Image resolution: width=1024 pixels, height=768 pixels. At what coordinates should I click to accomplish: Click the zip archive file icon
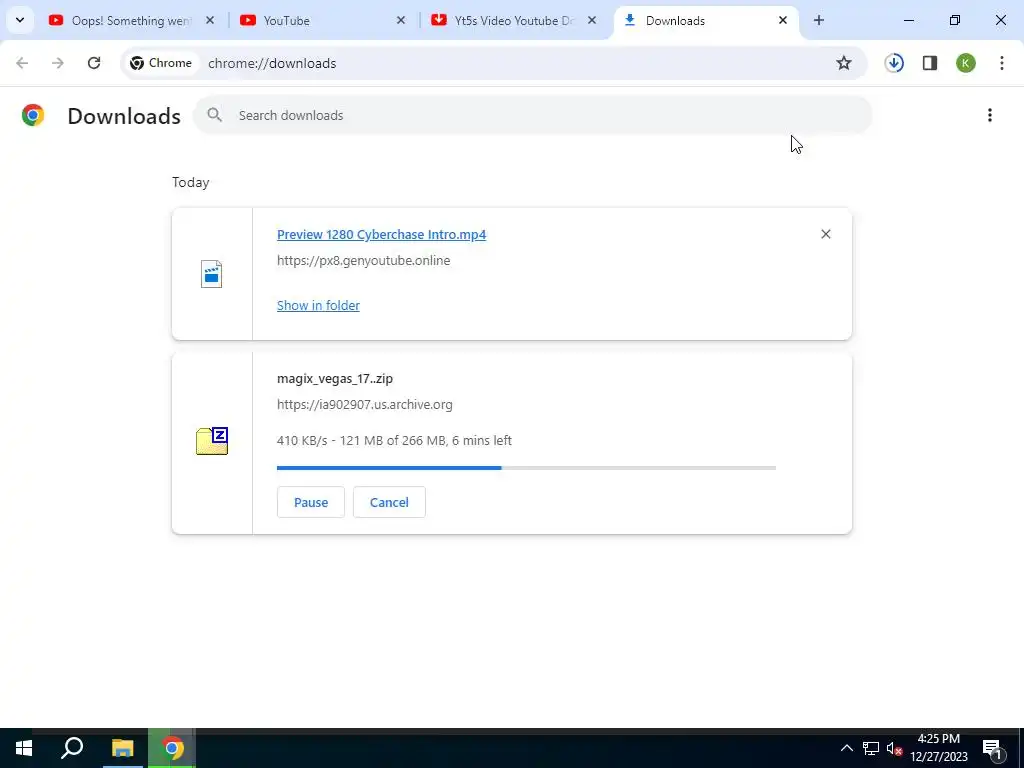[x=212, y=441]
